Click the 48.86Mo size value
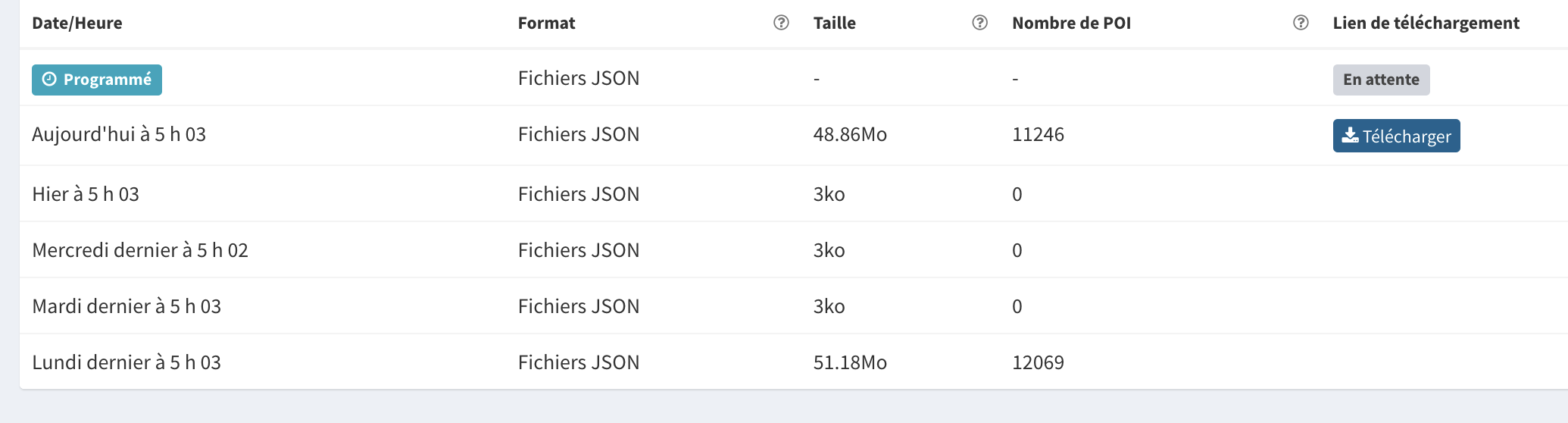Viewport: 1568px width, 423px height. [x=850, y=135]
